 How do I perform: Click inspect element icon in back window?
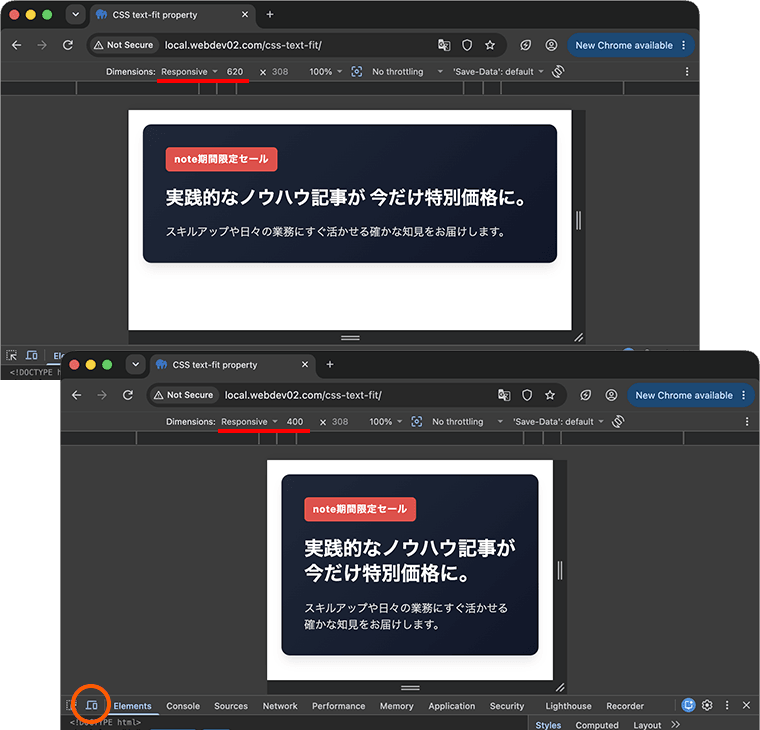click(x=12, y=355)
